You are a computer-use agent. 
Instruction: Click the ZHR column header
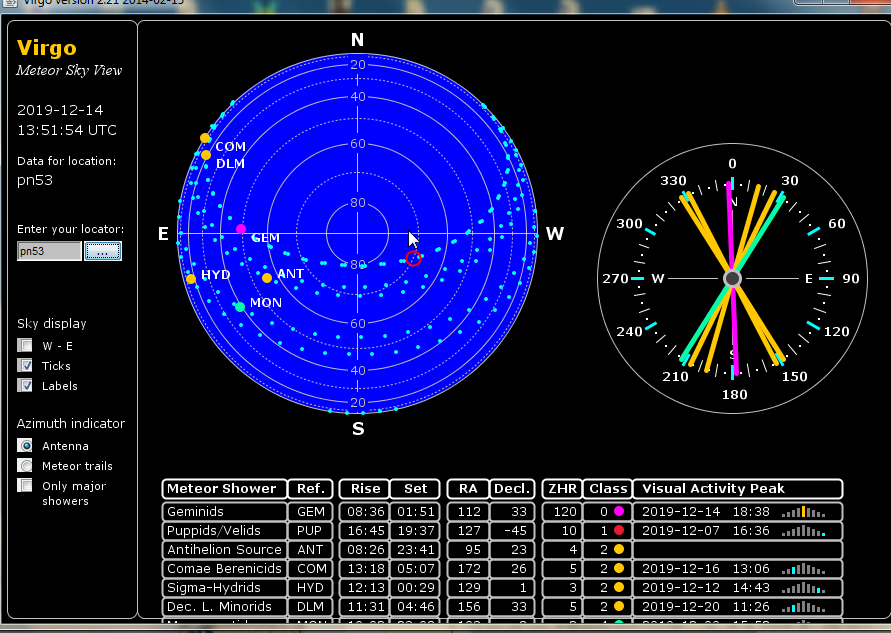pos(562,489)
